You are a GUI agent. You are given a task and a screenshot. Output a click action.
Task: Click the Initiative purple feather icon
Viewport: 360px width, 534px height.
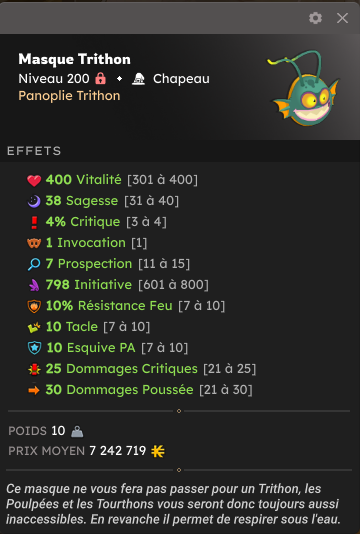[x=34, y=285]
